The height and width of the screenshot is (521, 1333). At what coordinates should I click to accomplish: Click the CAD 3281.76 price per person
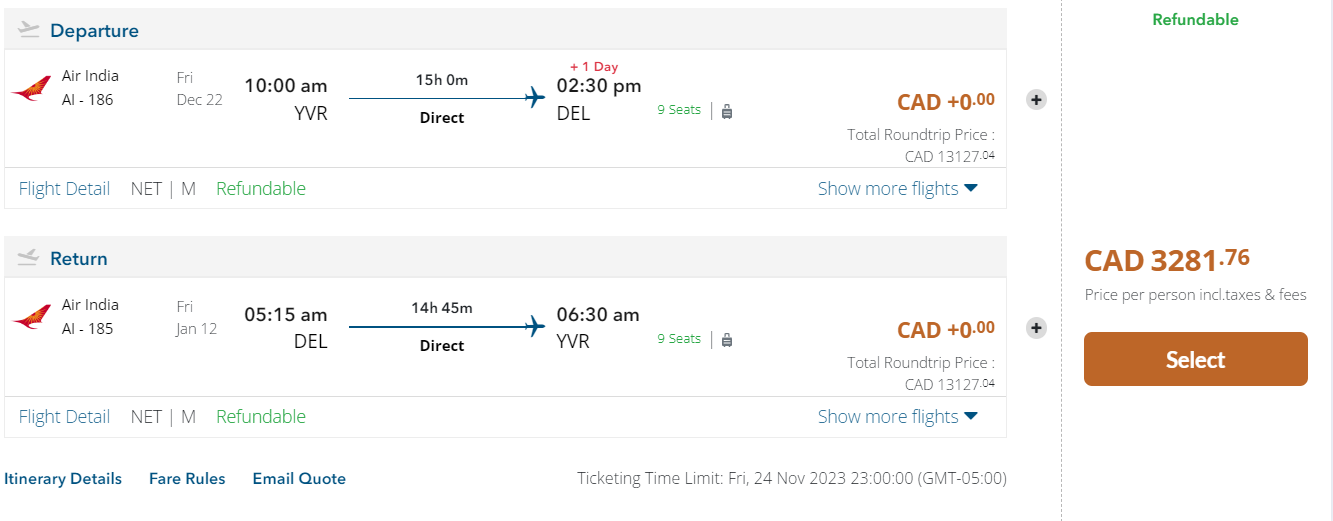pos(1167,261)
